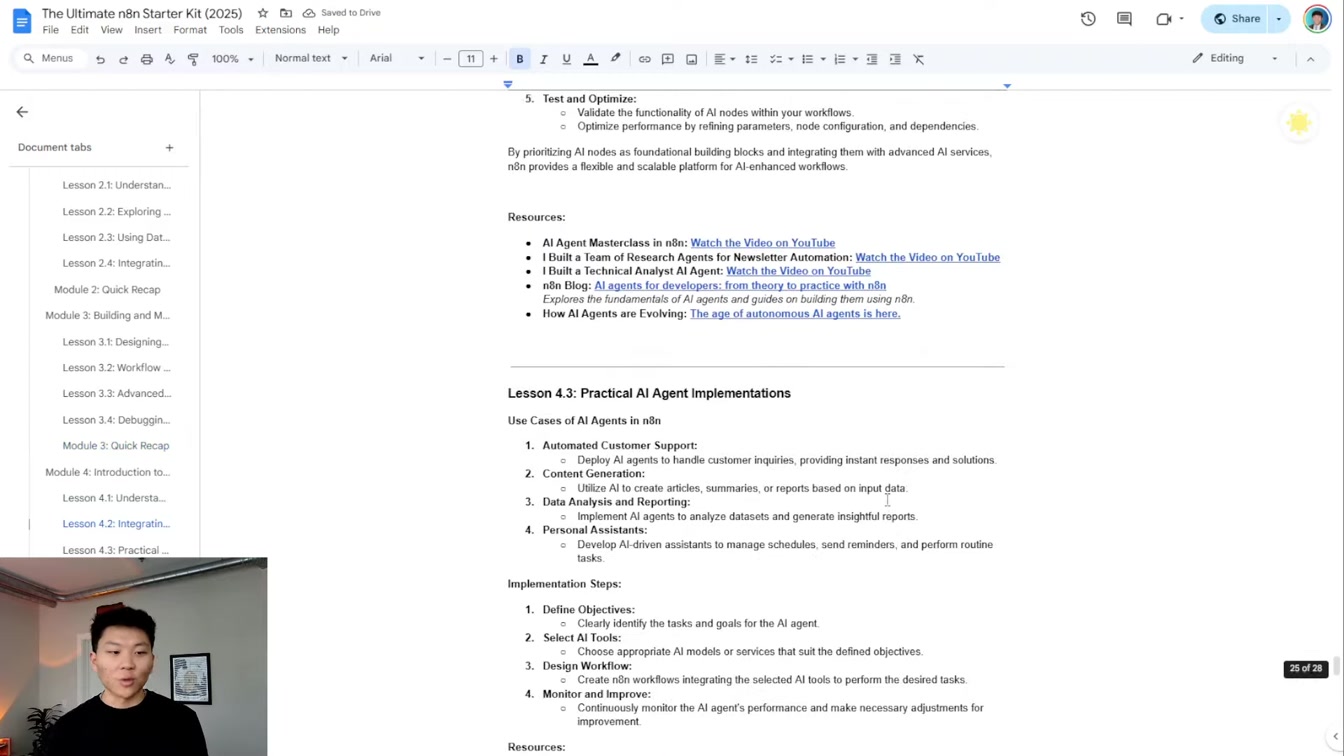The width and height of the screenshot is (1344, 756).
Task: Open the Google Docs home icon
Action: [x=21, y=21]
